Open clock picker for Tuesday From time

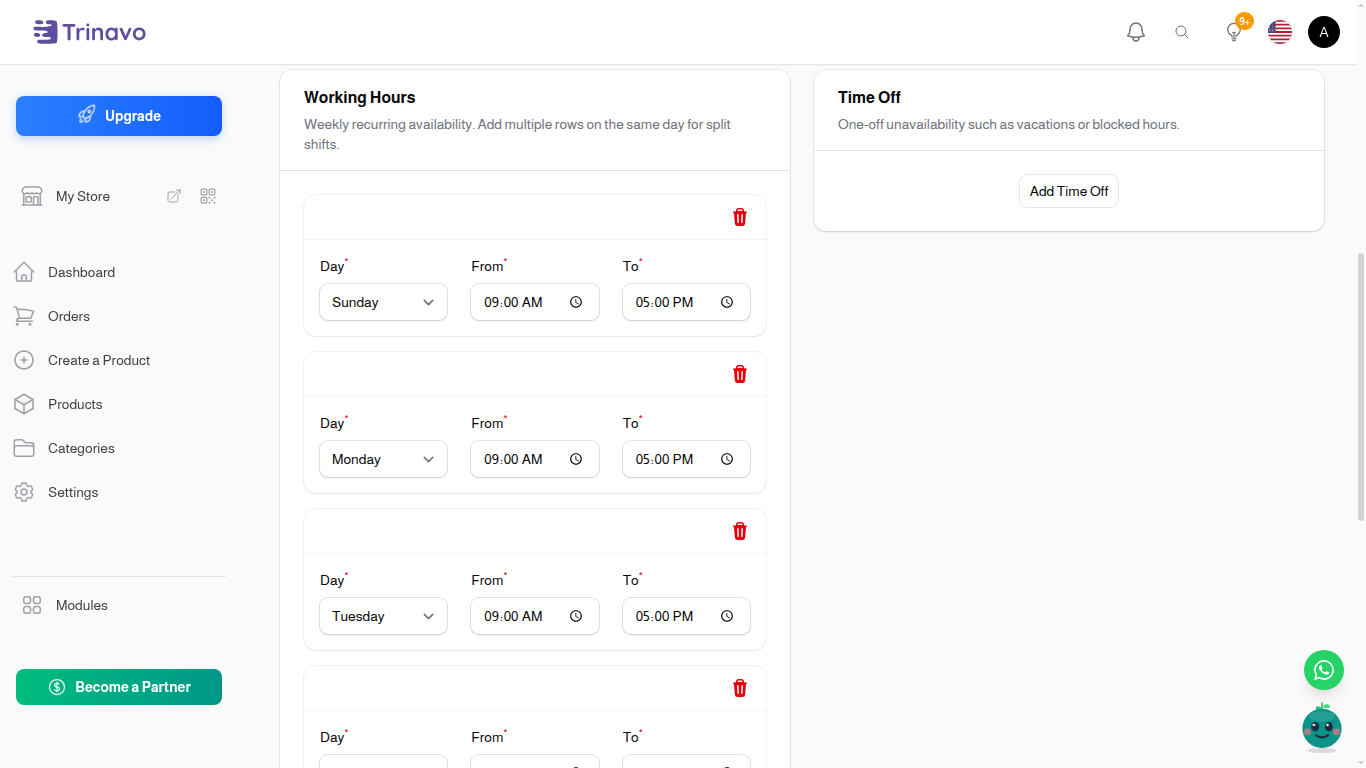click(576, 616)
